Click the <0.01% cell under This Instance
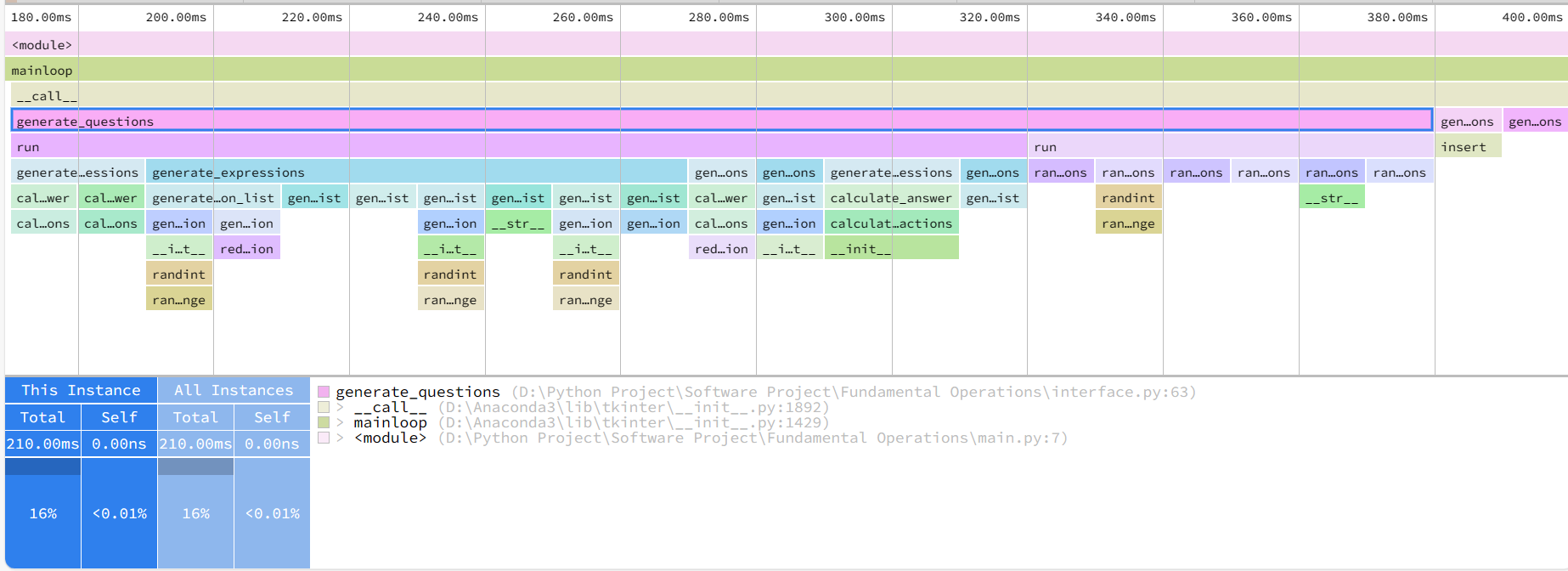Screen dimensions: 1568x571 tap(119, 513)
